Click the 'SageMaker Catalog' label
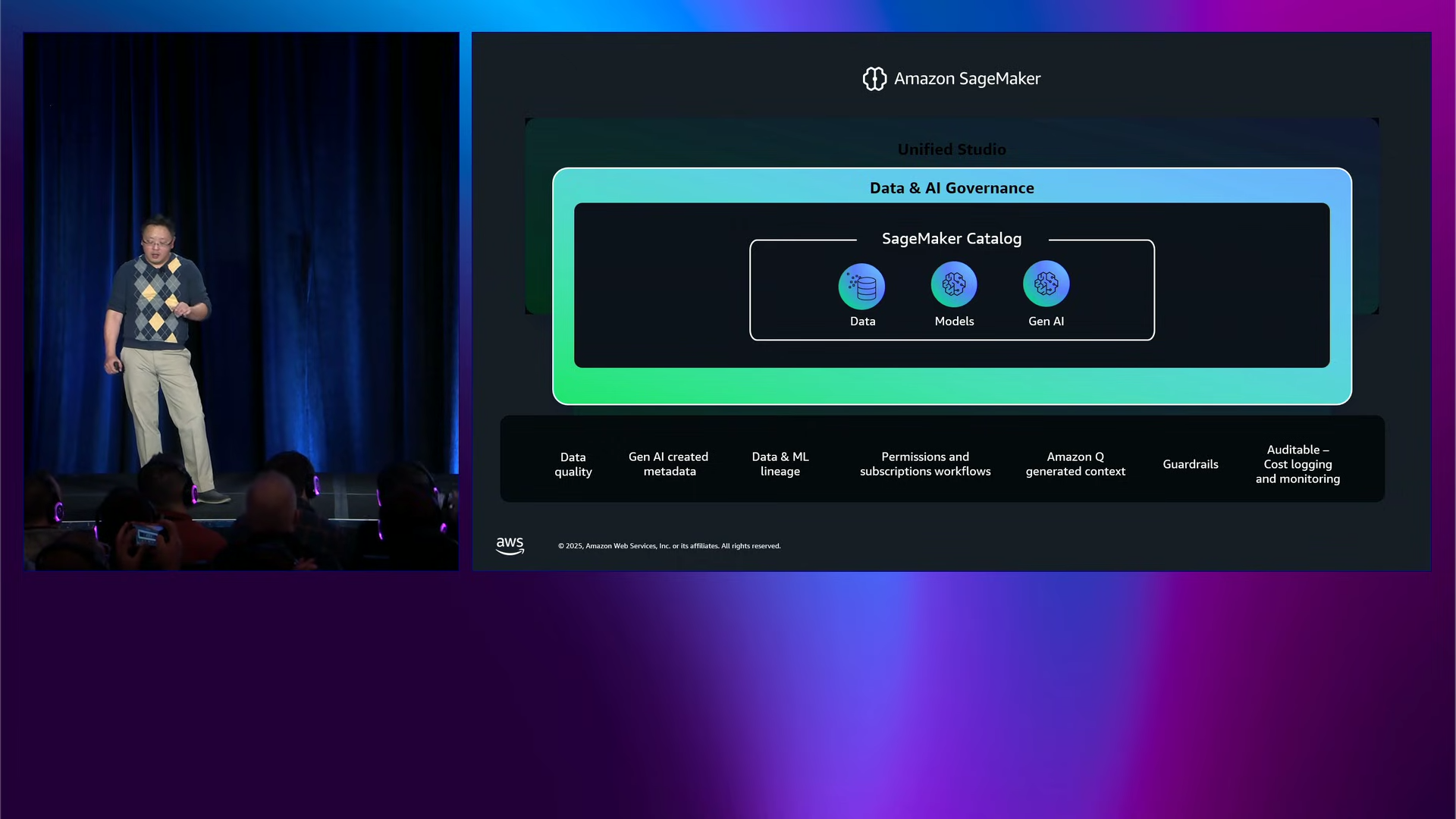The image size is (1456, 819). pos(952,239)
